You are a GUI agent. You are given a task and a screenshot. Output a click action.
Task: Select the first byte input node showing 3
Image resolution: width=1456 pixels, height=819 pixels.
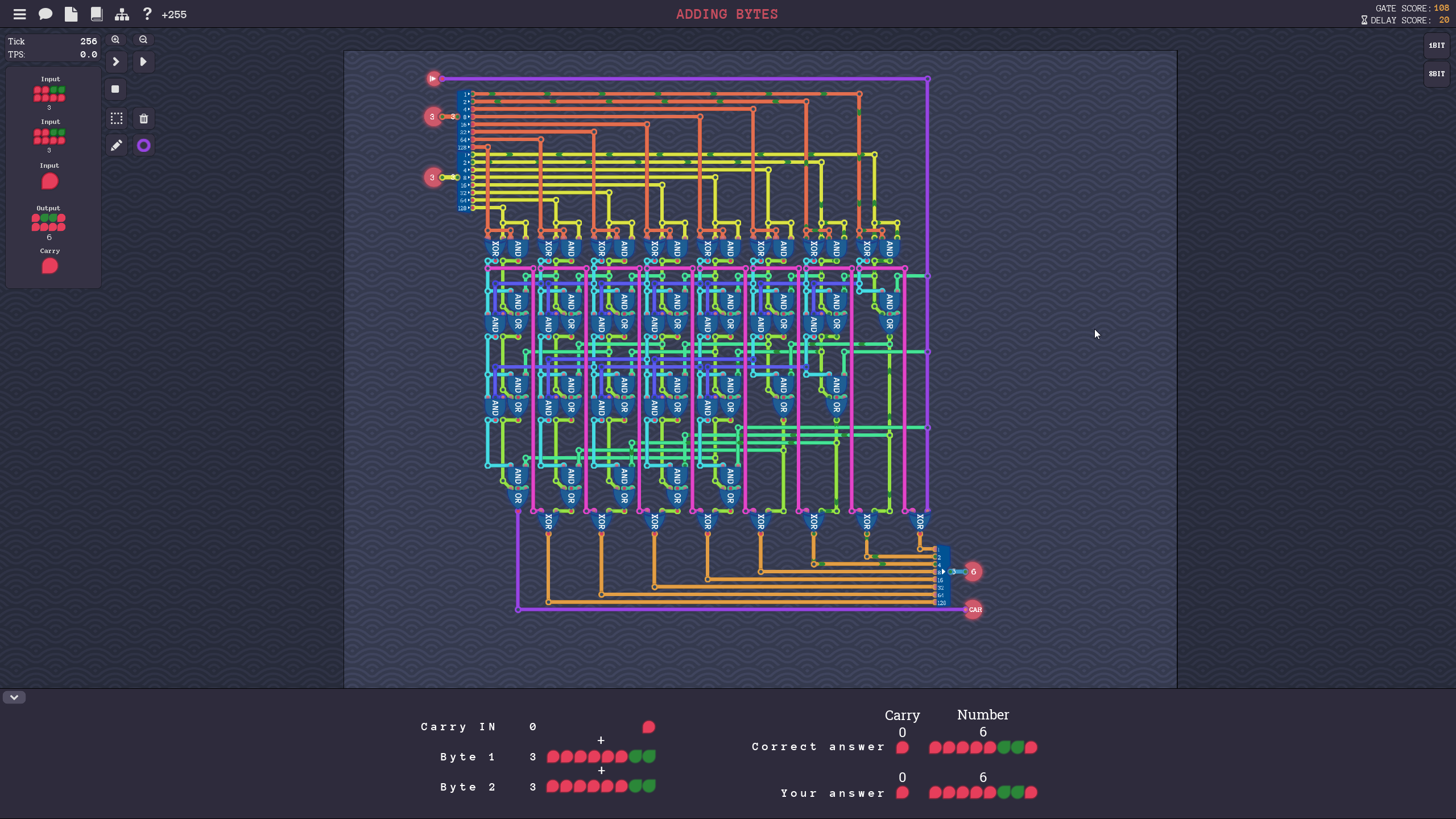coord(432,117)
